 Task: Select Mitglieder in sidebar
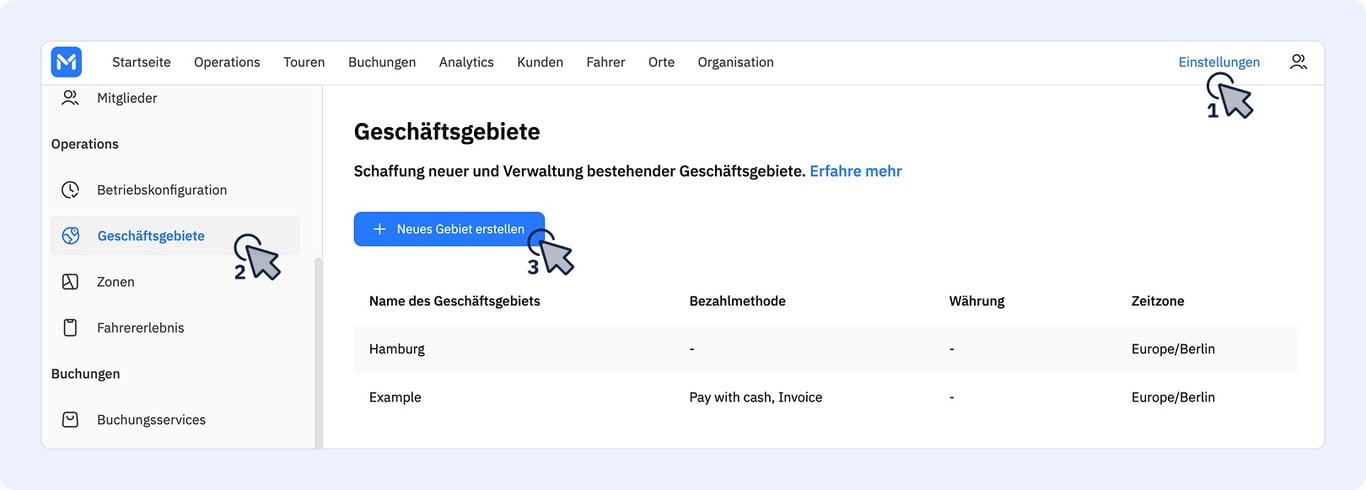point(127,98)
